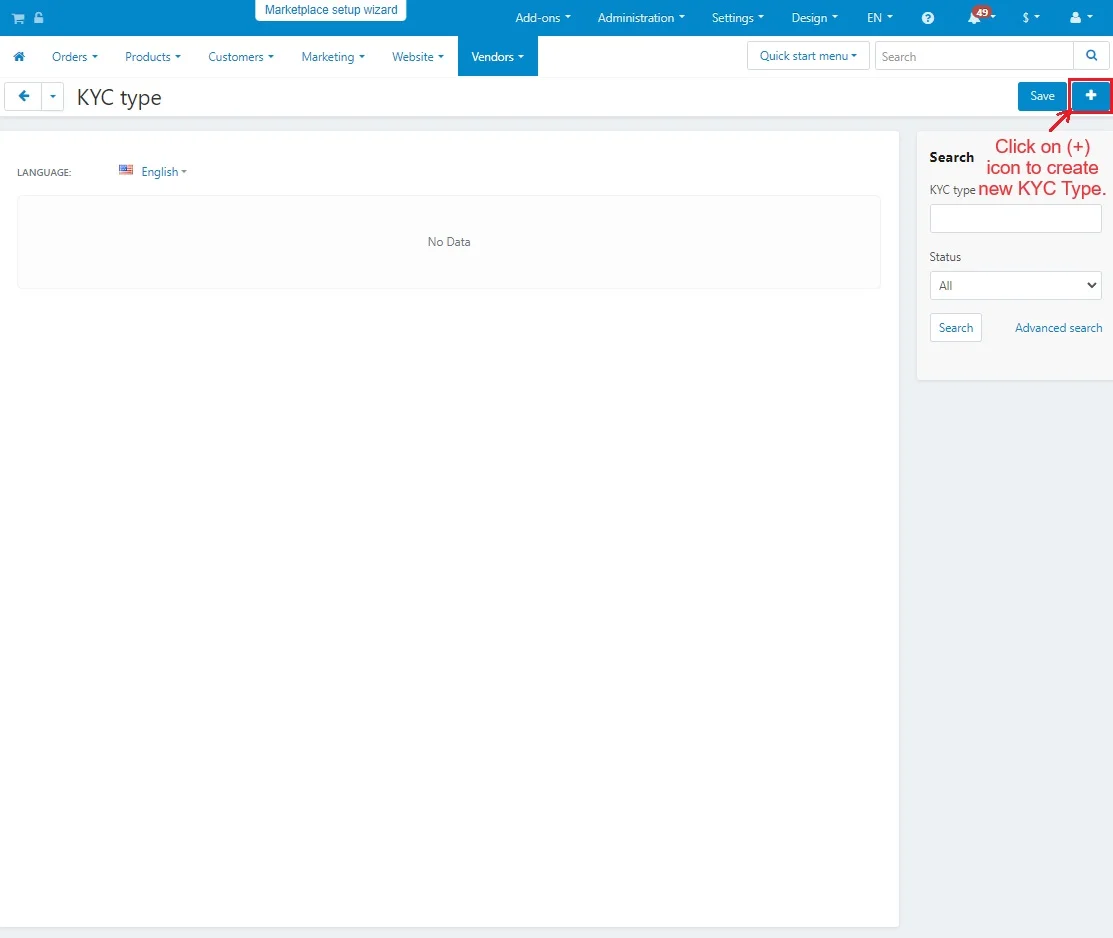Expand the dropdown next to back arrow

click(52, 96)
